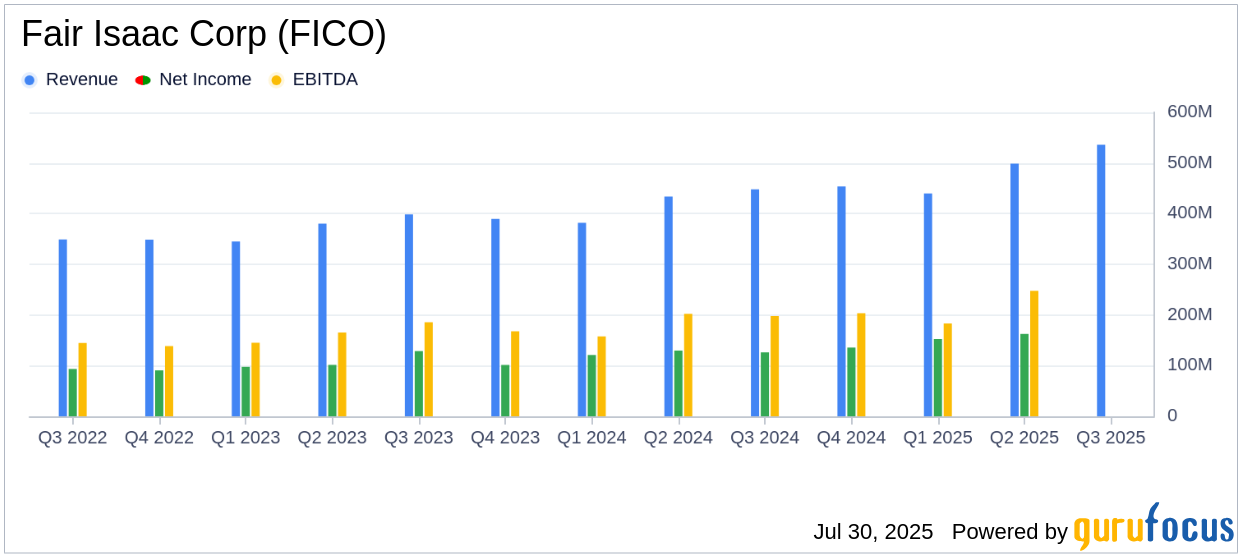Screen dimensions: 1242x557
Task: Click the Jul 30, 2025 date text
Action: [x=873, y=531]
